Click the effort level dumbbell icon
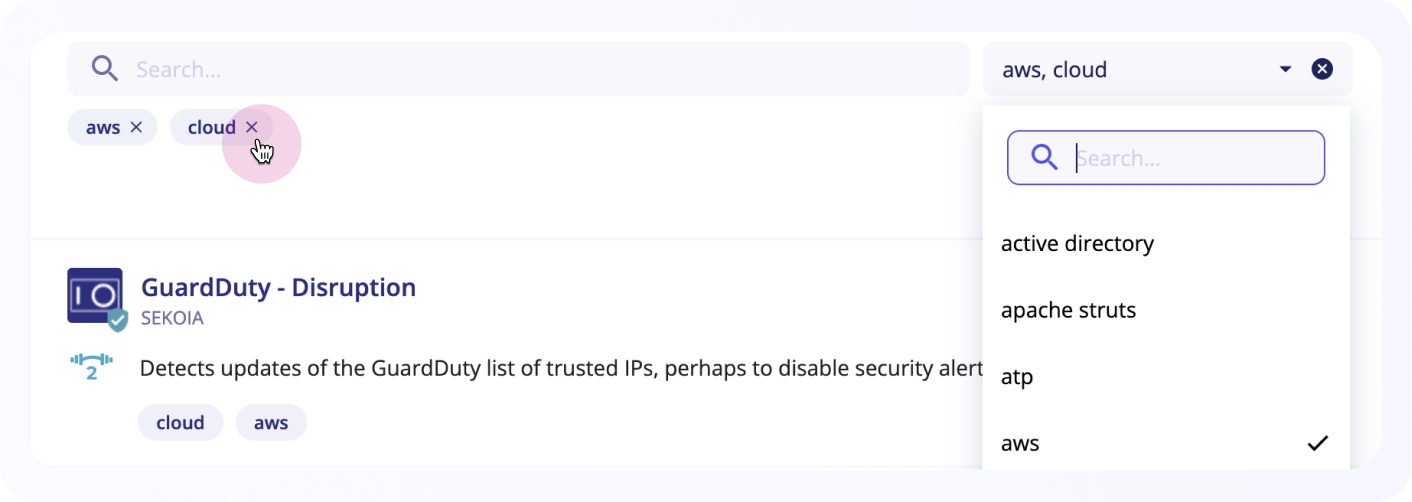1412x502 pixels. (90, 367)
